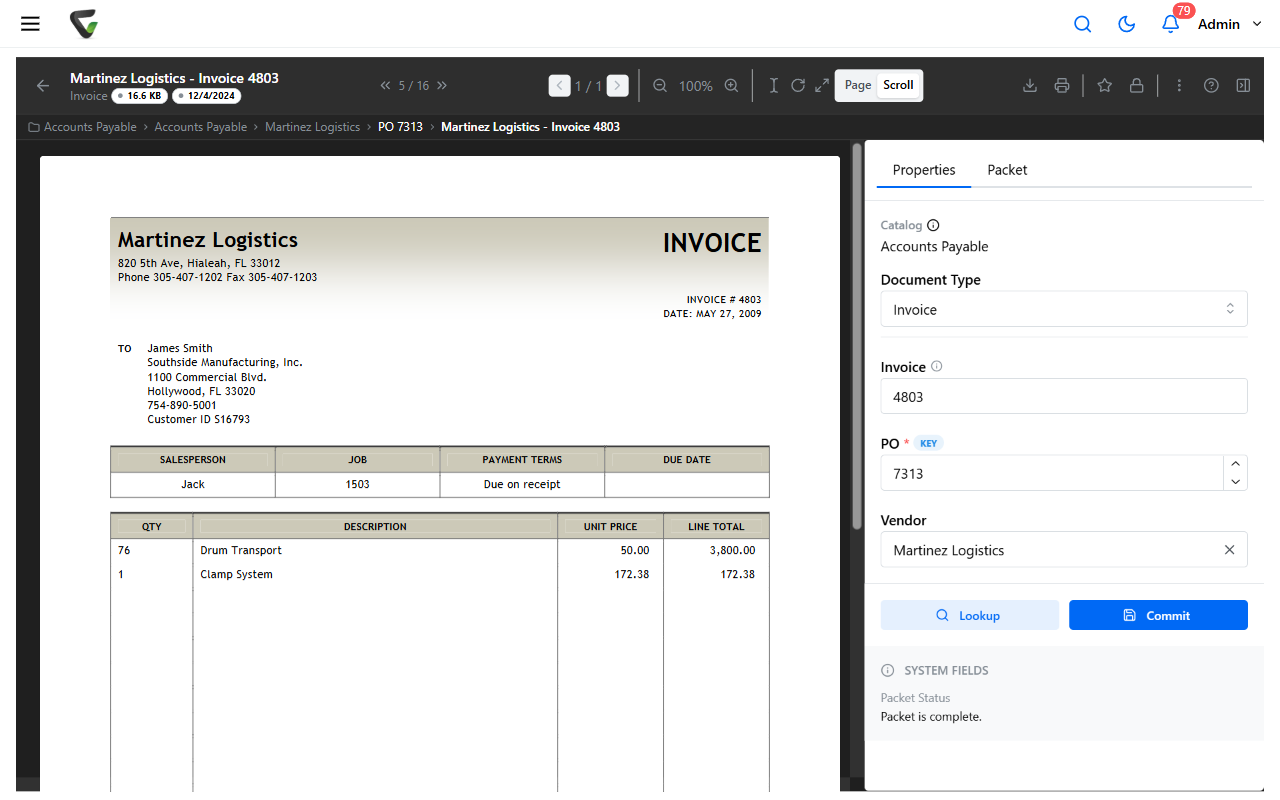
Task: Jump to the first document in set
Action: tap(385, 86)
